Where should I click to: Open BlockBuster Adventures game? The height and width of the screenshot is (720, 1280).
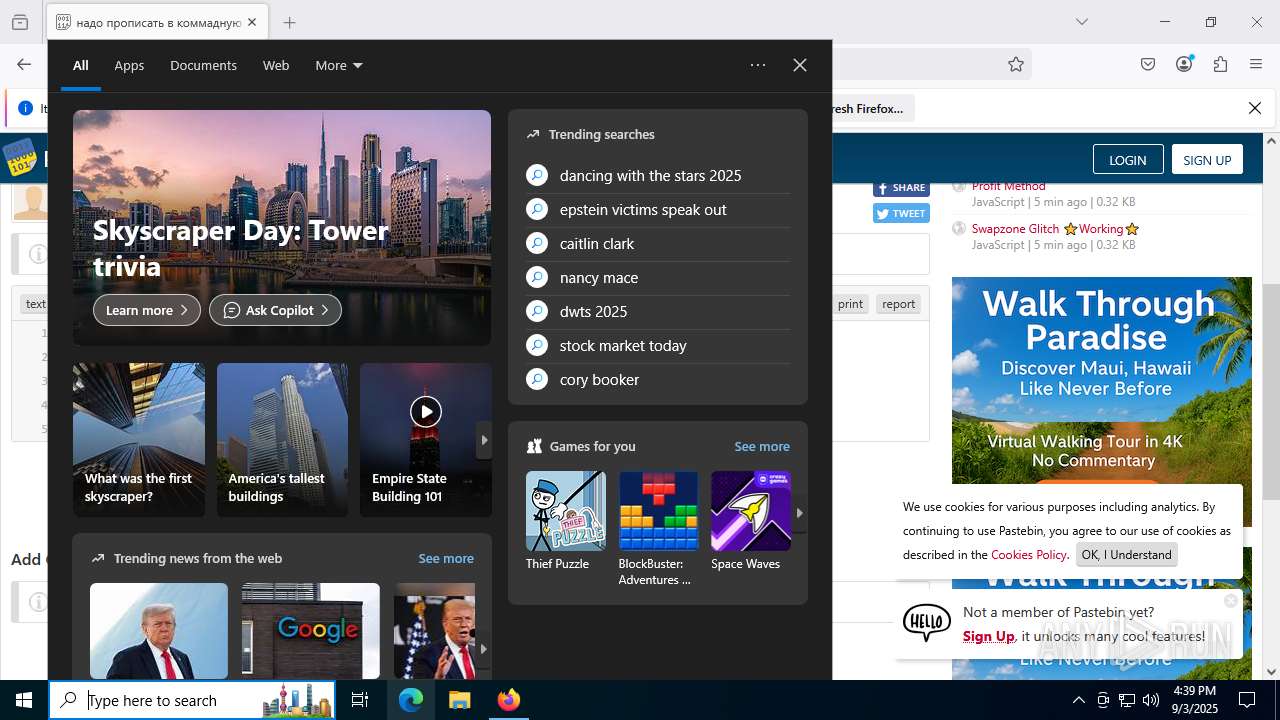coord(658,529)
